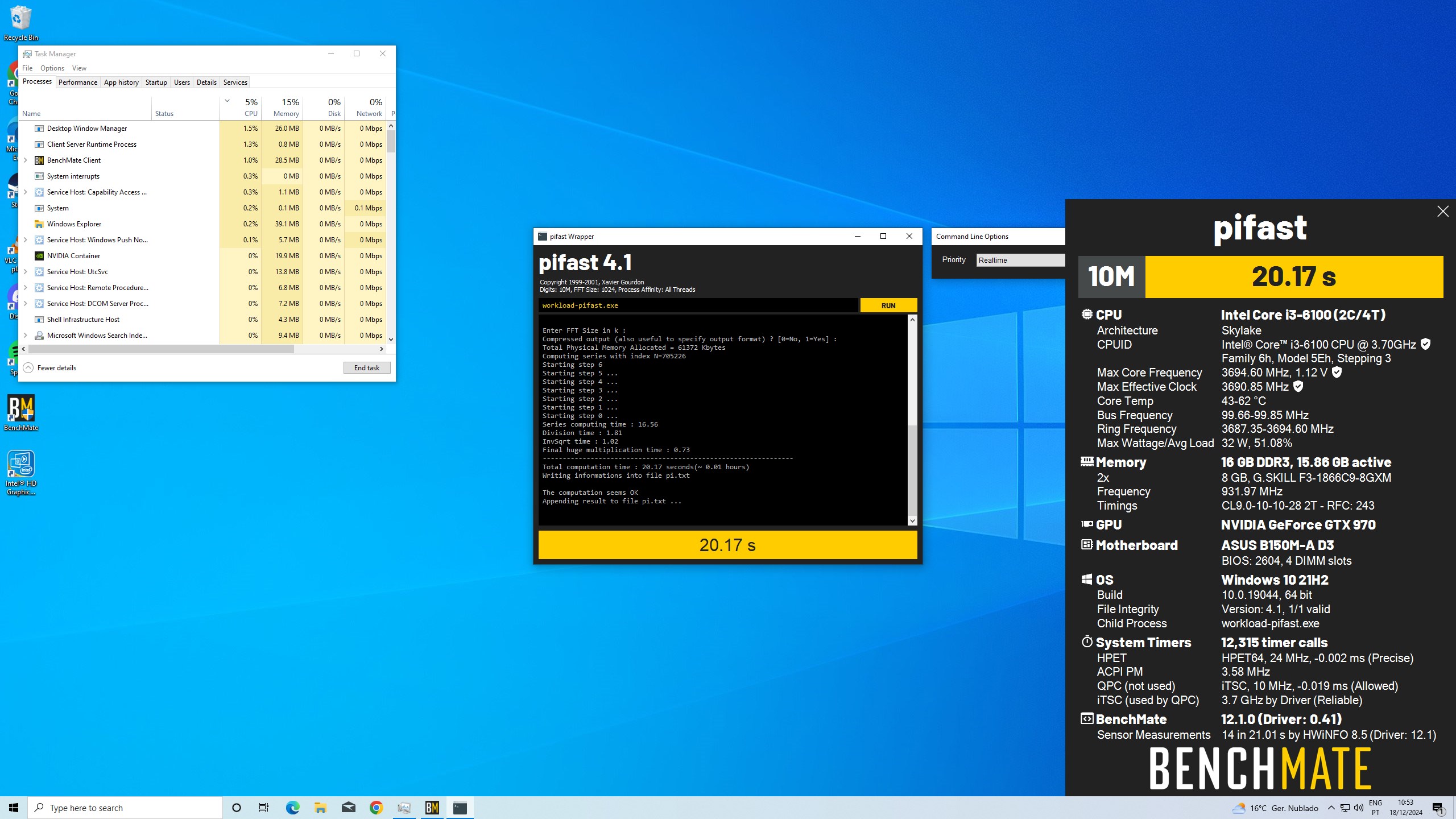This screenshot has height=819, width=1456.
Task: Collapse Task Manager with Fewer details
Action: tap(49, 368)
